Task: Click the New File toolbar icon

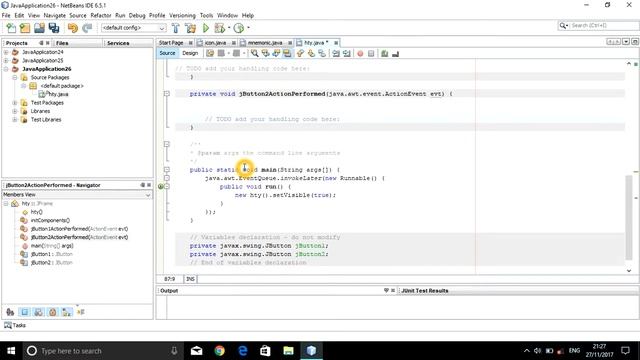Action: [x=11, y=28]
